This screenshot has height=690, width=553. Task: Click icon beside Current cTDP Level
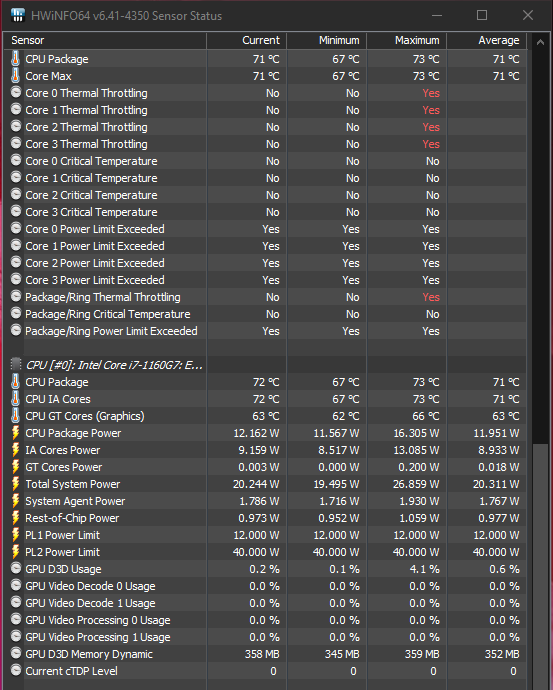[16, 671]
